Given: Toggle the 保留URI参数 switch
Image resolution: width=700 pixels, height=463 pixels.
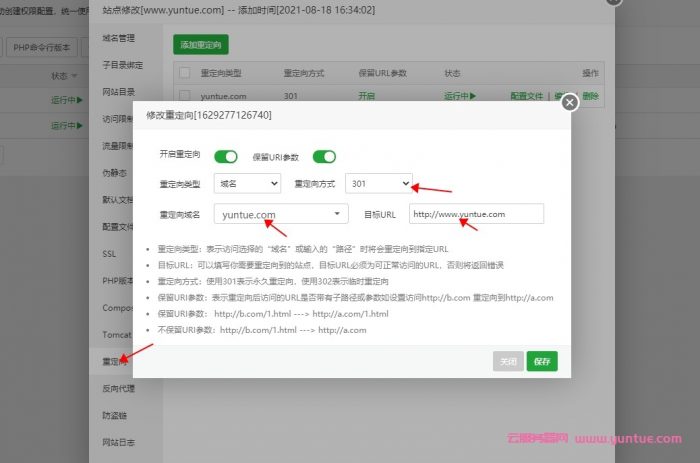Looking at the screenshot, I should pyautogui.click(x=324, y=156).
